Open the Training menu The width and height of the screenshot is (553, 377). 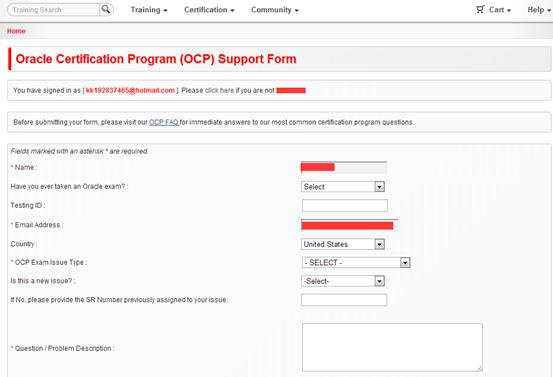[x=149, y=10]
